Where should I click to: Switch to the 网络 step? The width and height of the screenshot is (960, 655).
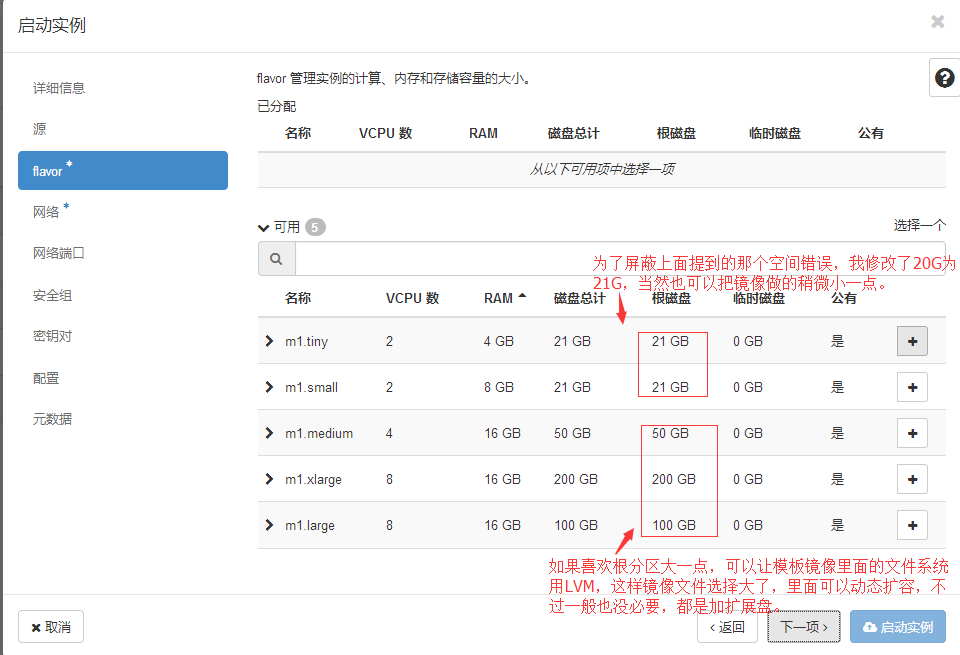coord(47,212)
